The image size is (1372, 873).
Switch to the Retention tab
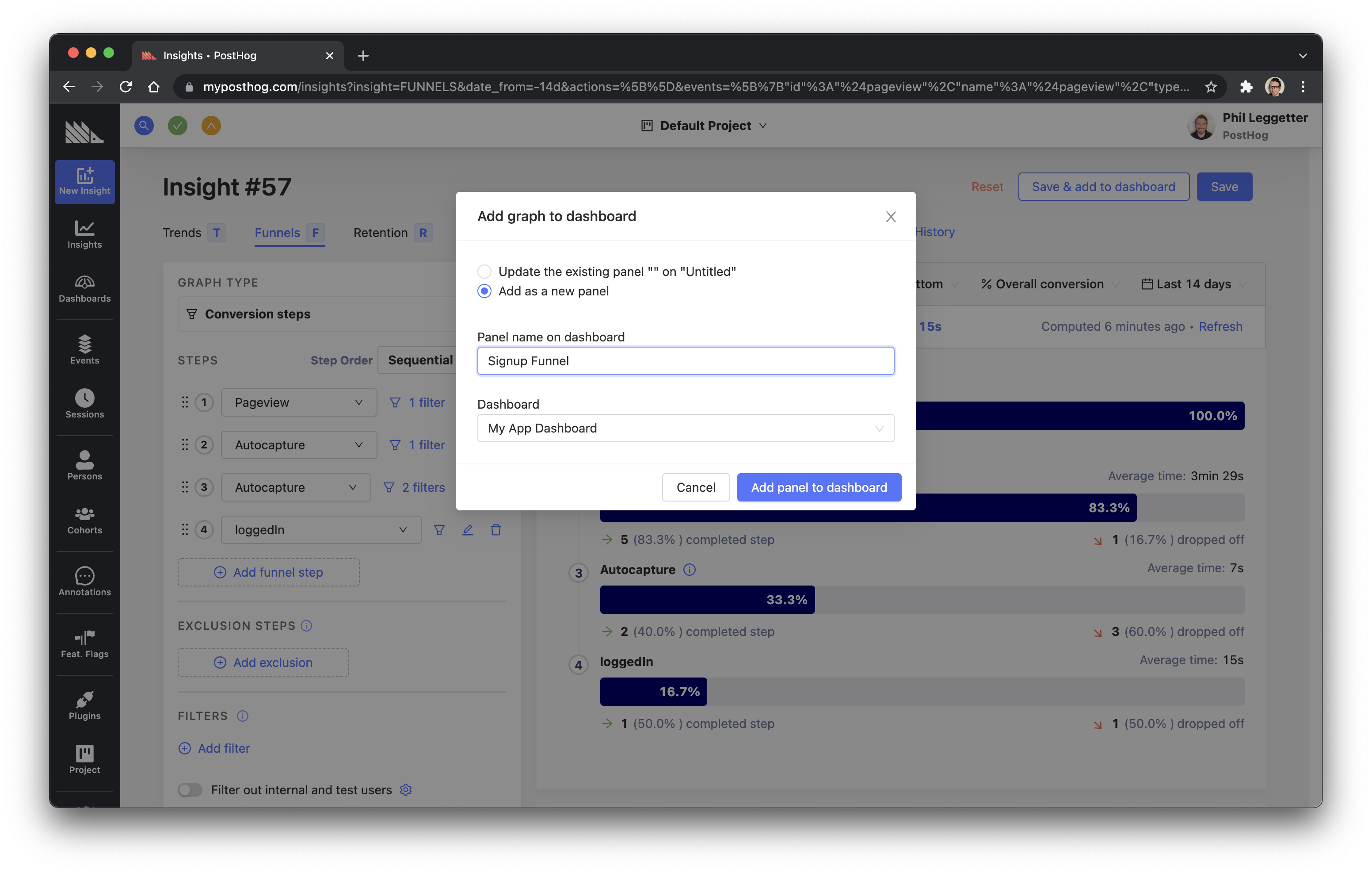pos(380,233)
